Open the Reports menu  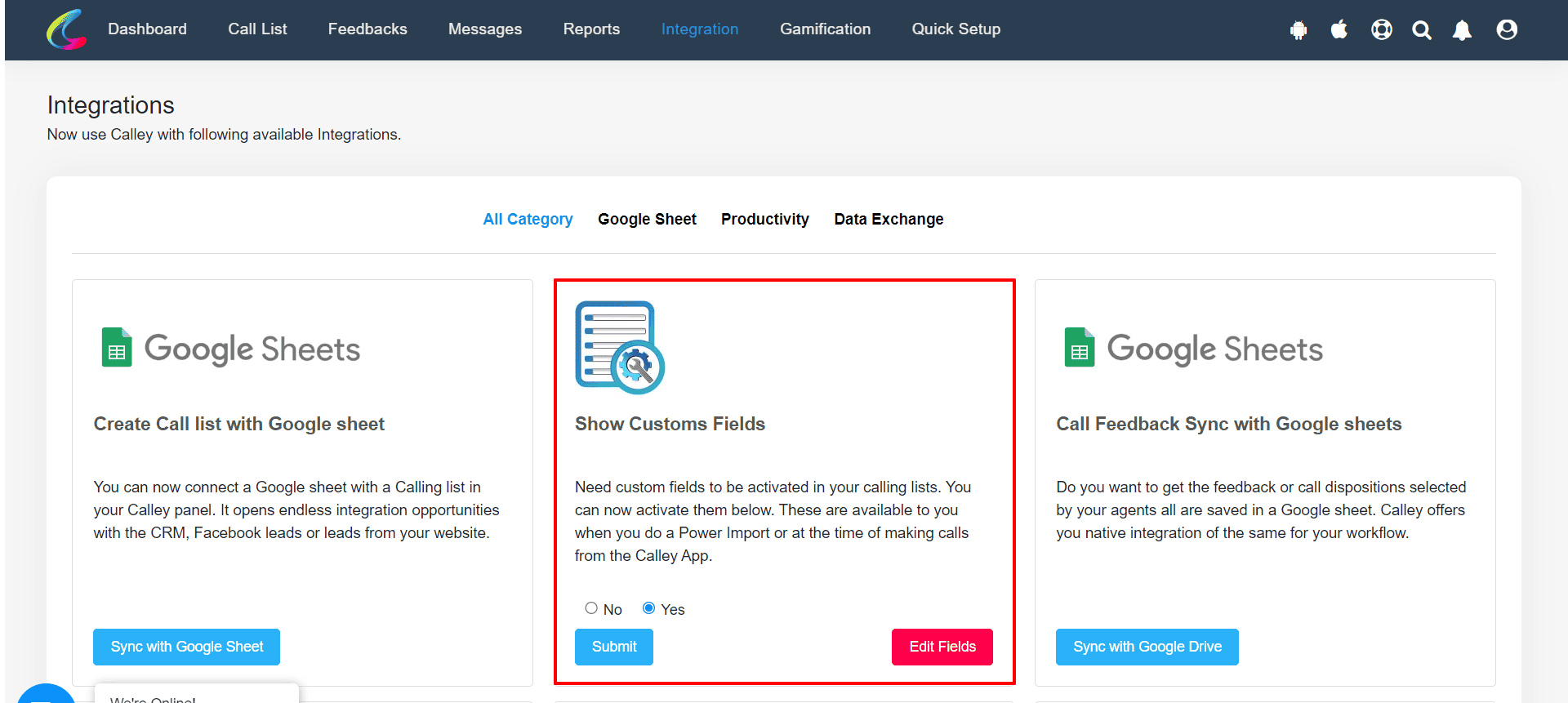click(591, 29)
